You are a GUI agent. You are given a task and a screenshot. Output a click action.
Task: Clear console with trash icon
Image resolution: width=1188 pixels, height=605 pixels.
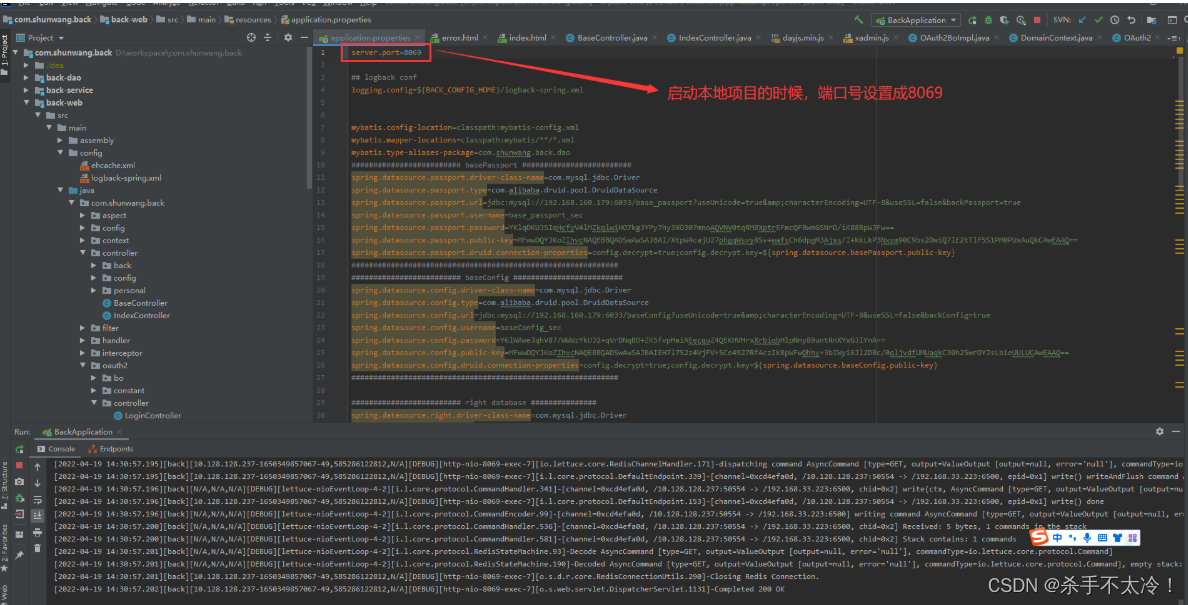(x=37, y=548)
